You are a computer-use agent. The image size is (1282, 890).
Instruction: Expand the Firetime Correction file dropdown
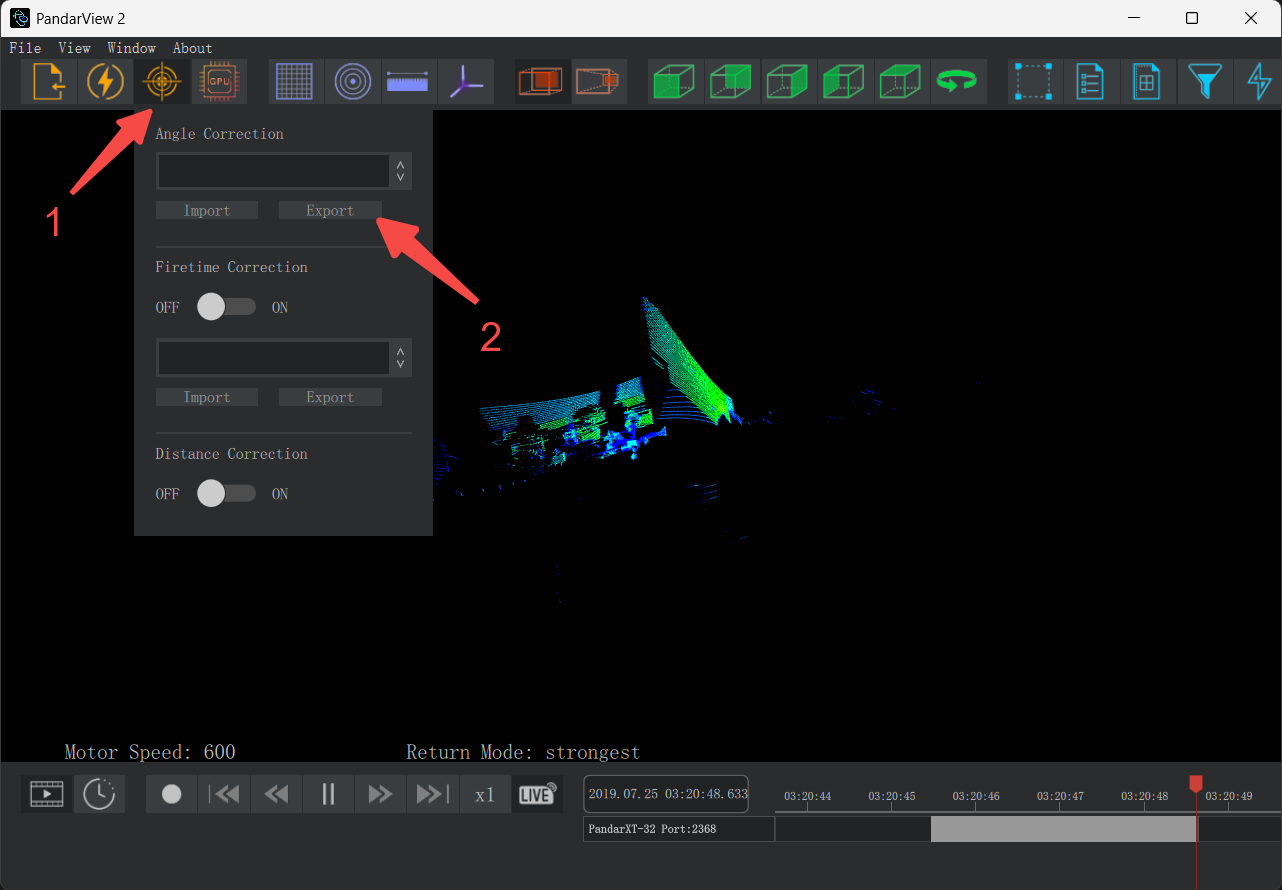click(400, 358)
